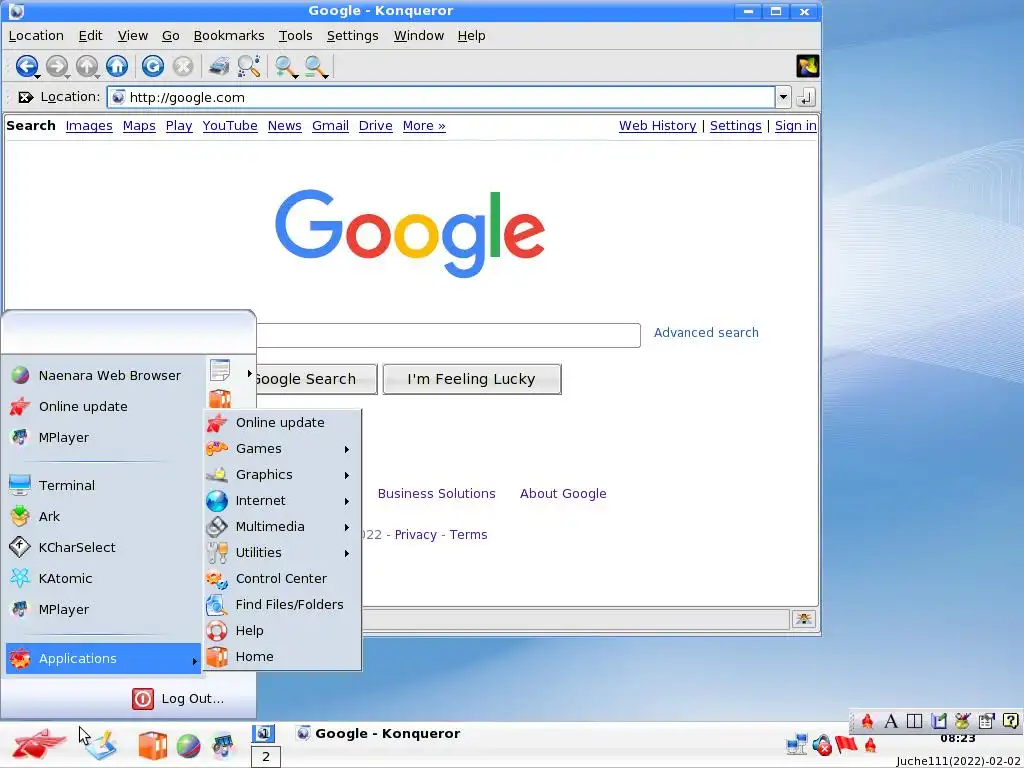The height and width of the screenshot is (768, 1024).
Task: Click the muted volume tray icon
Action: [x=822, y=744]
